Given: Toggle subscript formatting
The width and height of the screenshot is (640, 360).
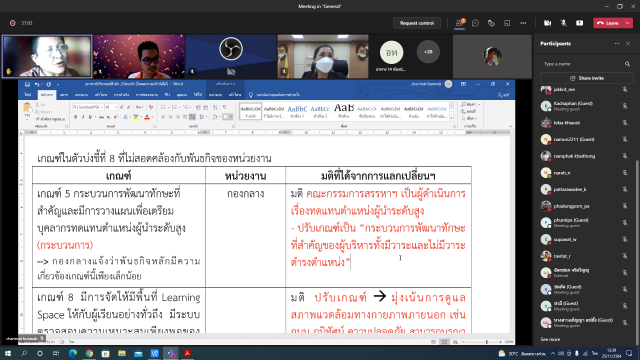Looking at the screenshot, I should click(x=109, y=117).
